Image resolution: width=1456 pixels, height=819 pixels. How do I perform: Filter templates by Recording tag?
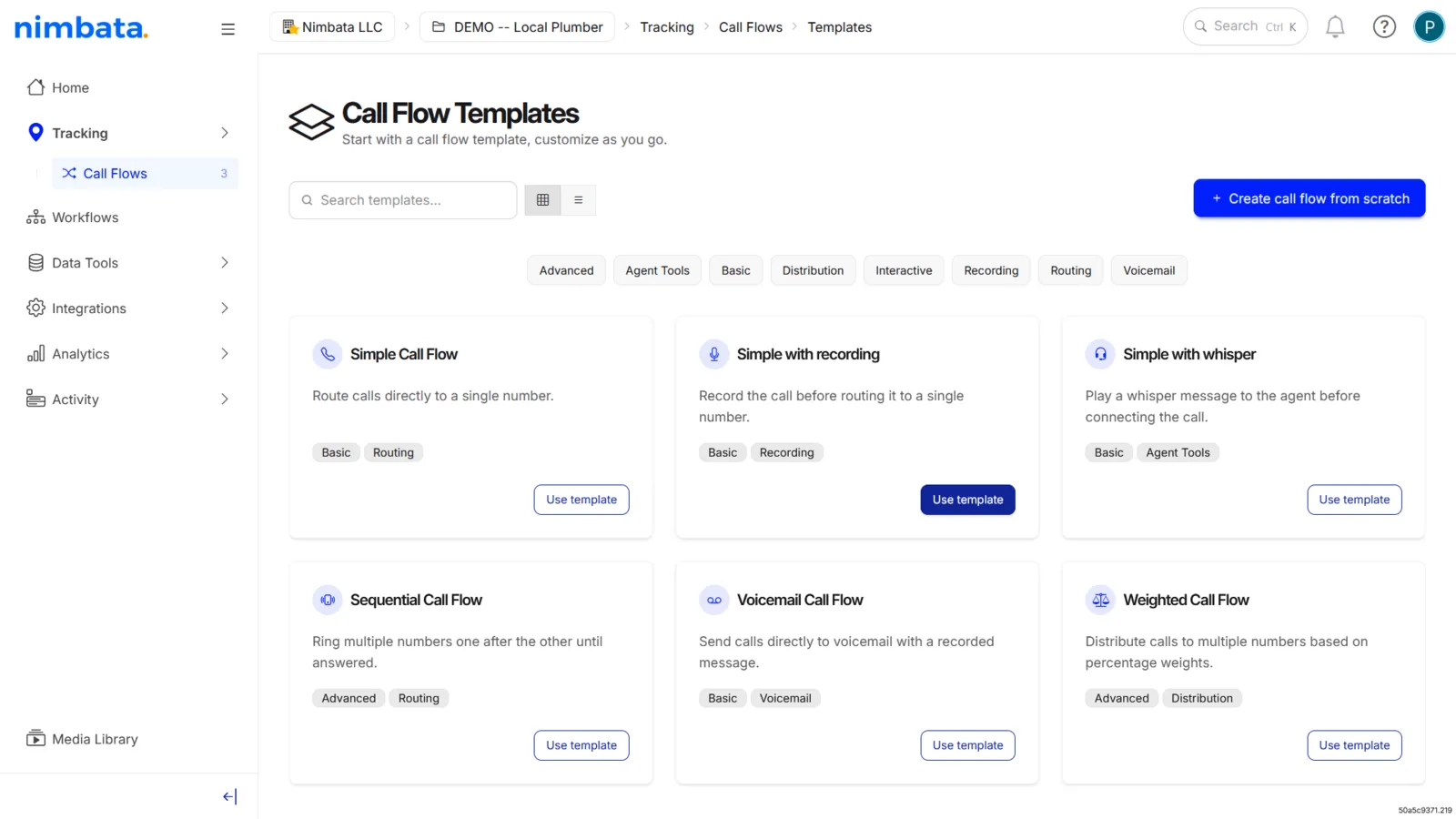[x=991, y=270]
